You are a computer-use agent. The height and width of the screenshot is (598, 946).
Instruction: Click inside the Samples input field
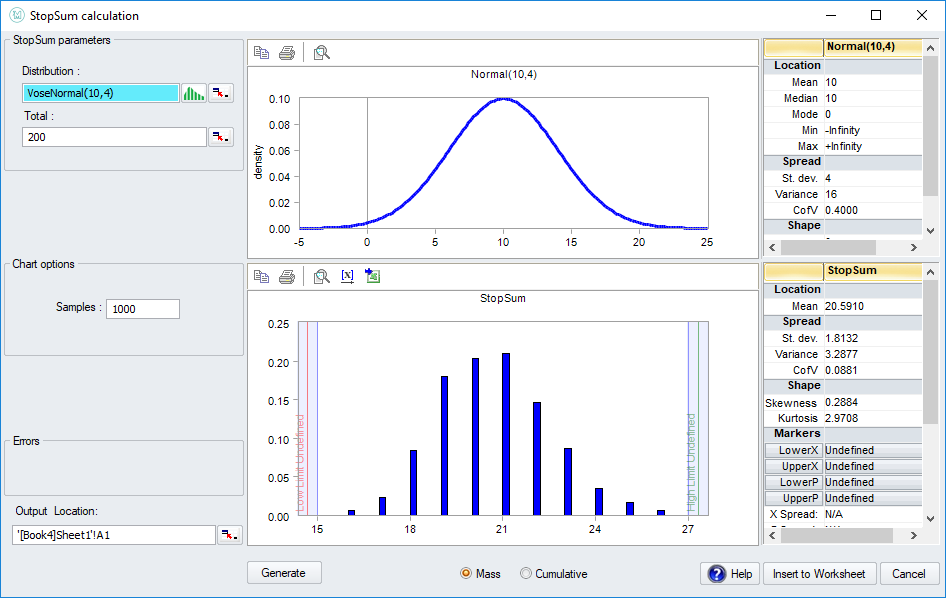pos(145,308)
